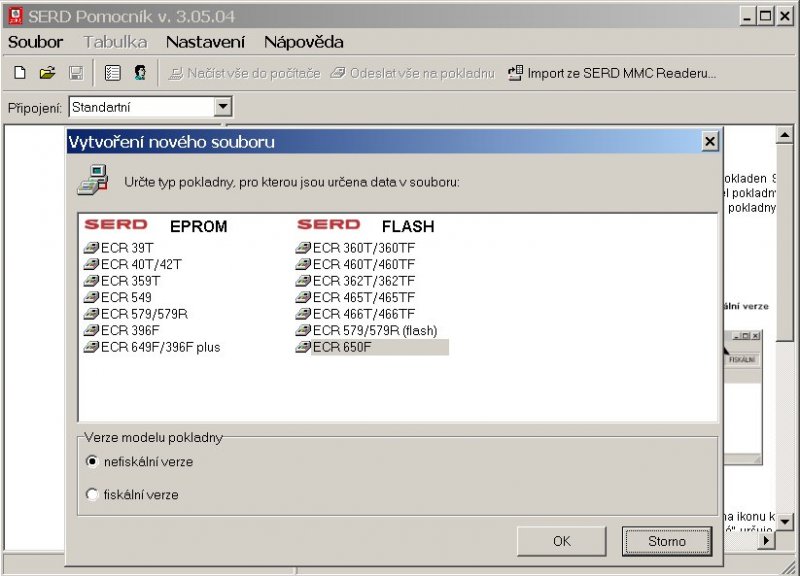Select the nefiskální verze radio button

tap(93, 462)
